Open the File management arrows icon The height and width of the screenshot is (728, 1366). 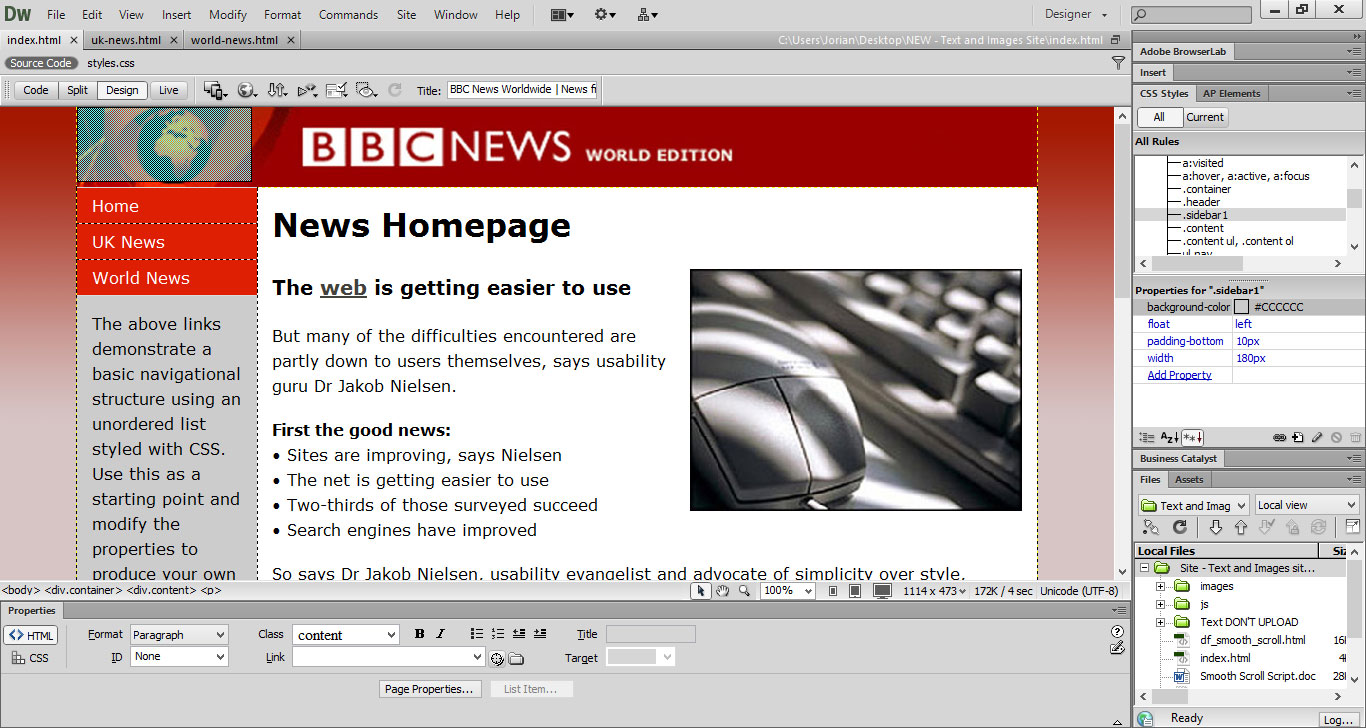click(277, 90)
